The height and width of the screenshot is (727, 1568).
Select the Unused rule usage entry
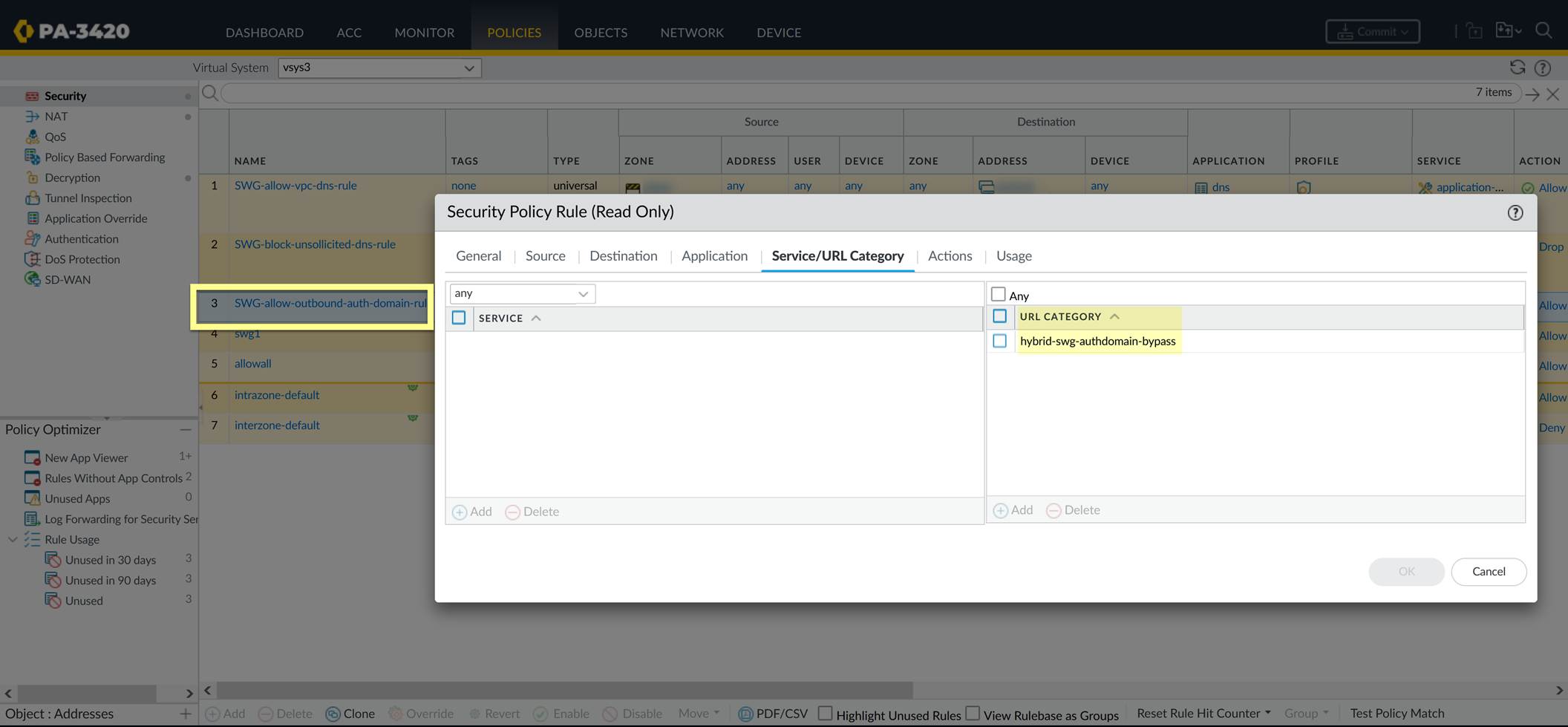83,601
